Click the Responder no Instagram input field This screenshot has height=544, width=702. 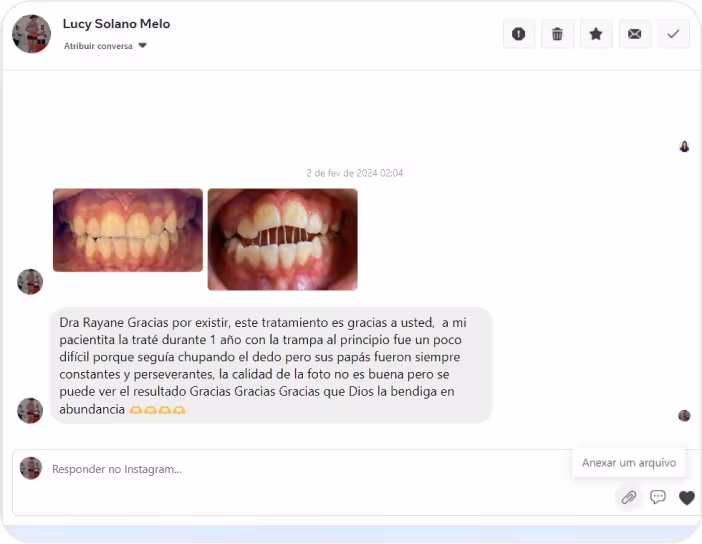(x=300, y=469)
